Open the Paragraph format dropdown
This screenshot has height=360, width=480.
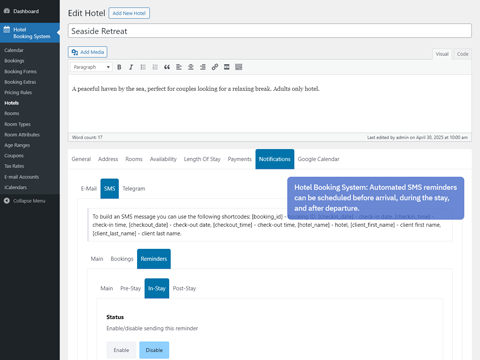91,67
